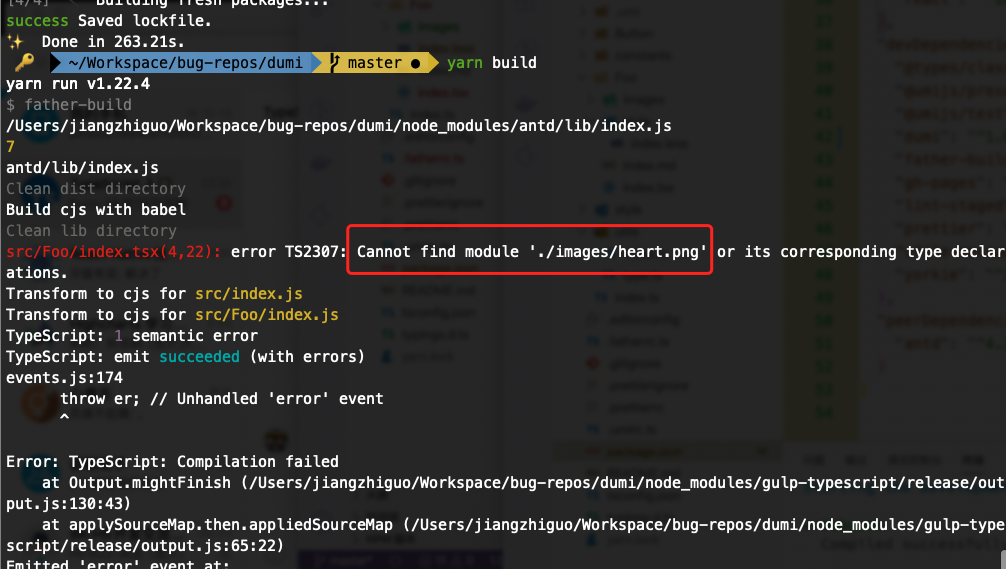1006x569 pixels.
Task: Click the 'Clean lib directory' line
Action: [91, 231]
